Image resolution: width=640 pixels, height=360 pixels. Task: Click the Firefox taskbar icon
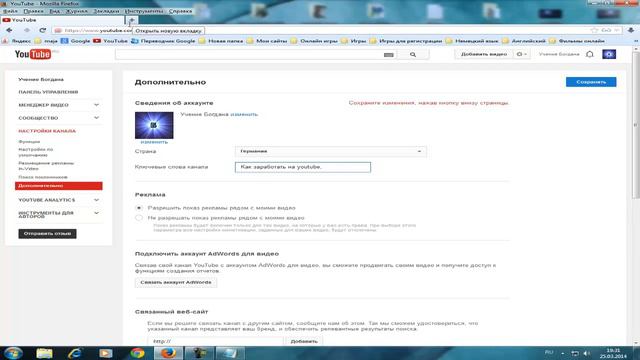tap(168, 353)
